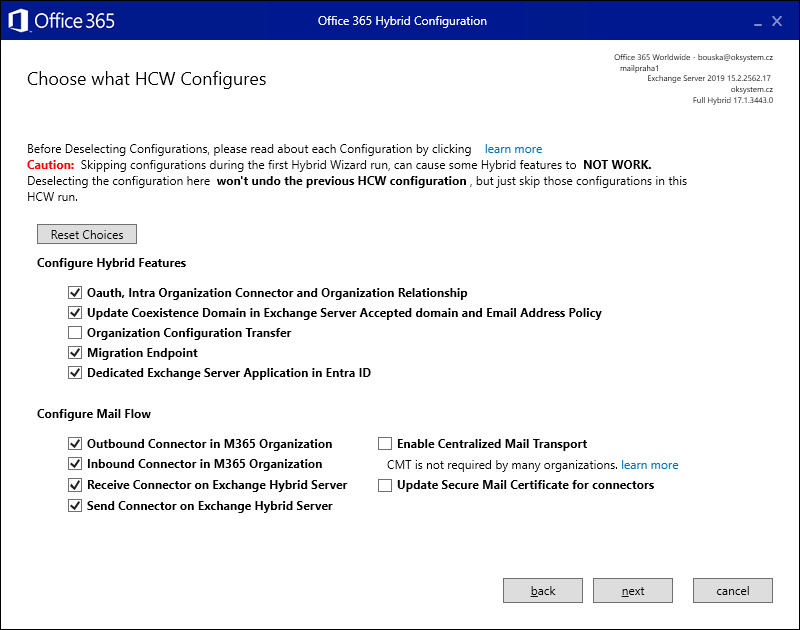
Task: Click the next button
Action: pos(632,590)
